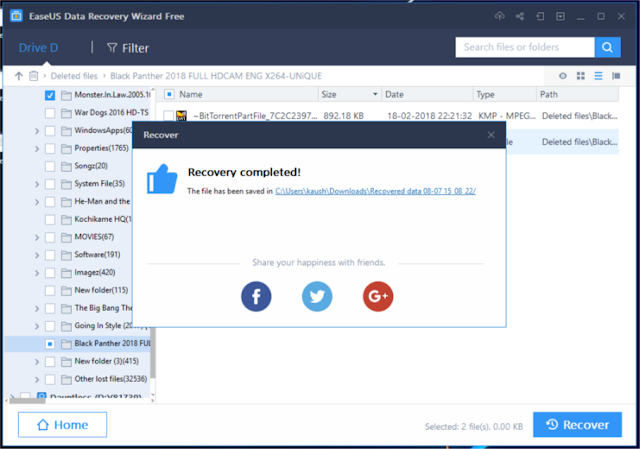Switch to preview eye view
This screenshot has width=640, height=449.
[x=562, y=76]
